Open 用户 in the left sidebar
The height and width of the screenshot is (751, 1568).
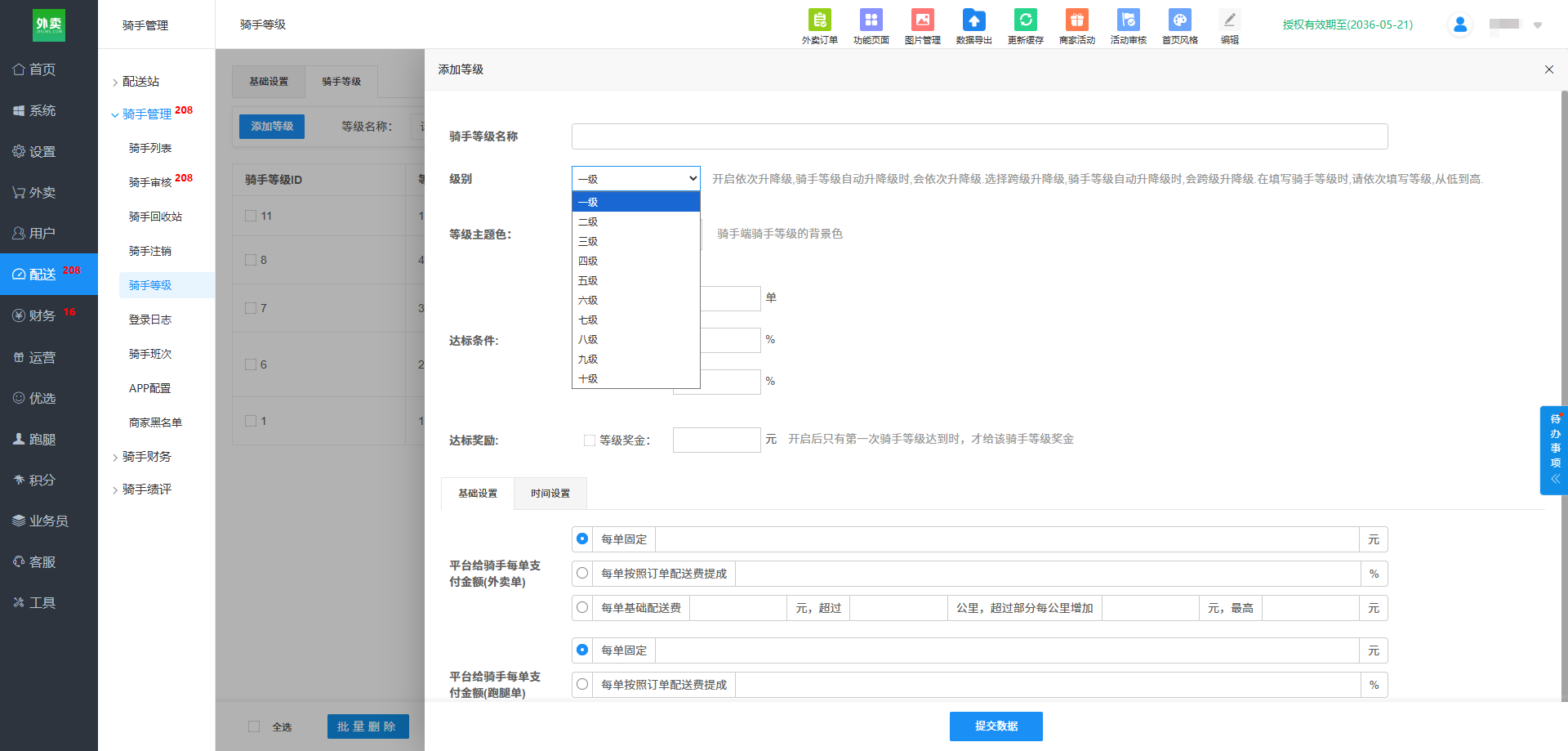(x=49, y=233)
